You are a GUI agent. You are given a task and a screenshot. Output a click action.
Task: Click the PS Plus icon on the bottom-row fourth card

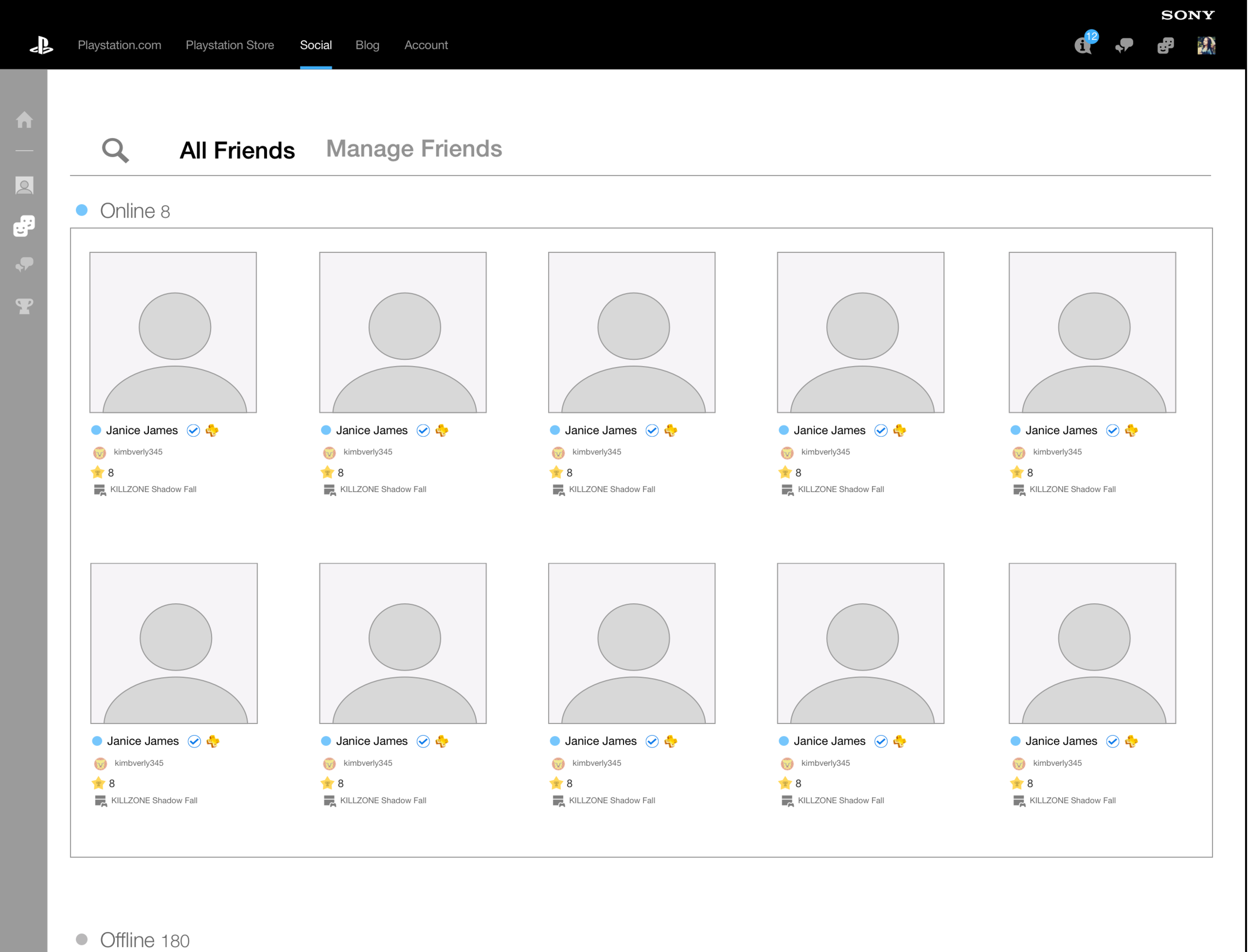pyautogui.click(x=900, y=741)
